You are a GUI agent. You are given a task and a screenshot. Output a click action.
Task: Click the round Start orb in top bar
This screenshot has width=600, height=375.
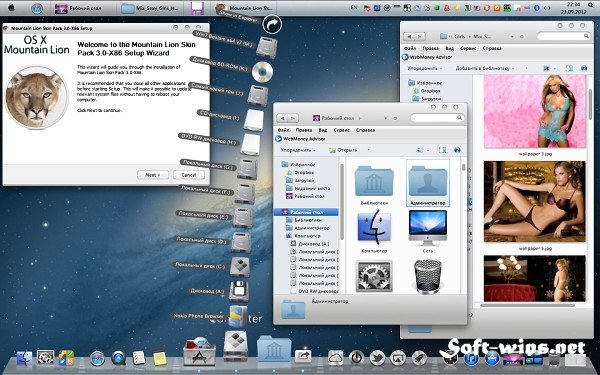coord(37,8)
